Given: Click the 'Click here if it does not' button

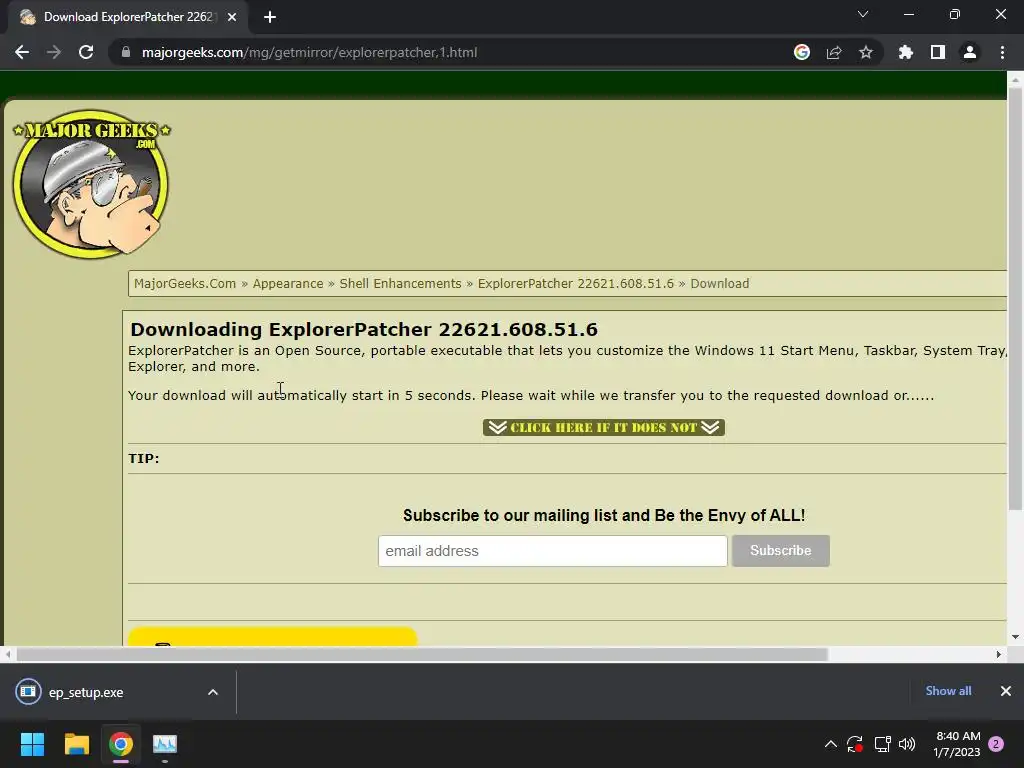Looking at the screenshot, I should tap(603, 427).
